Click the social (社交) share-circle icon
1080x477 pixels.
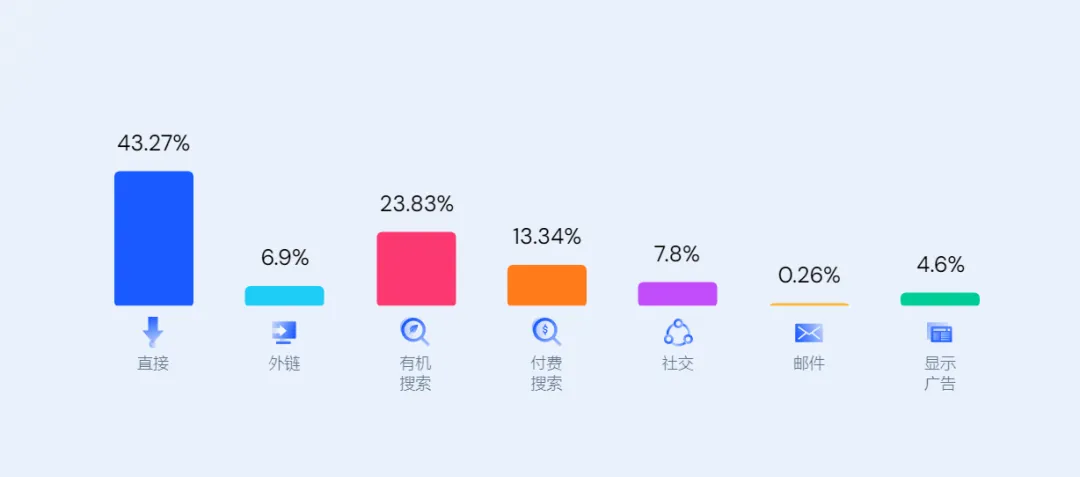(678, 332)
